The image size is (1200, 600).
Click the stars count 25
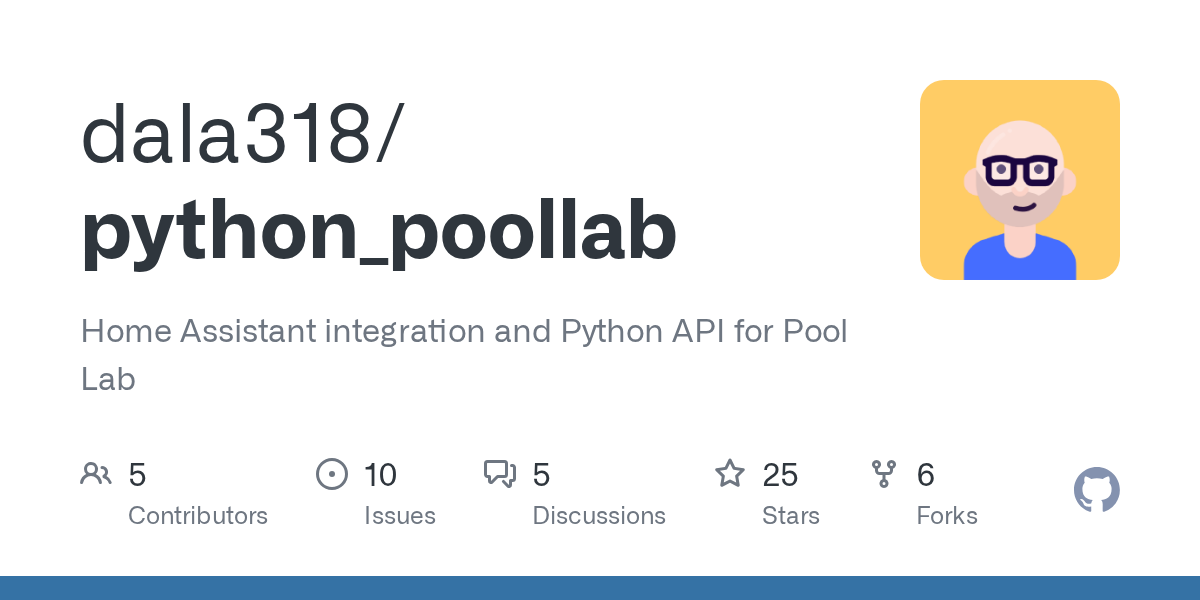(780, 475)
